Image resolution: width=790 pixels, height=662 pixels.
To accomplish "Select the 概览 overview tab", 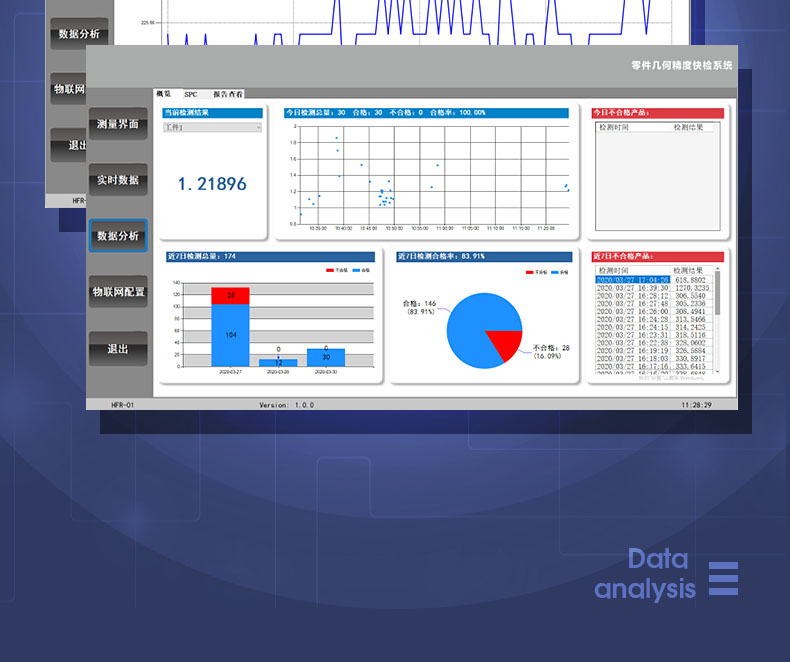I will tap(162, 93).
